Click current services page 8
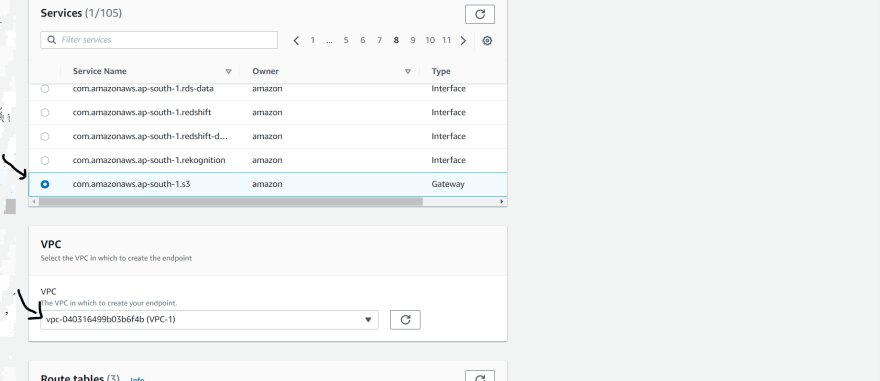Viewport: 880px width, 381px height. (x=396, y=40)
